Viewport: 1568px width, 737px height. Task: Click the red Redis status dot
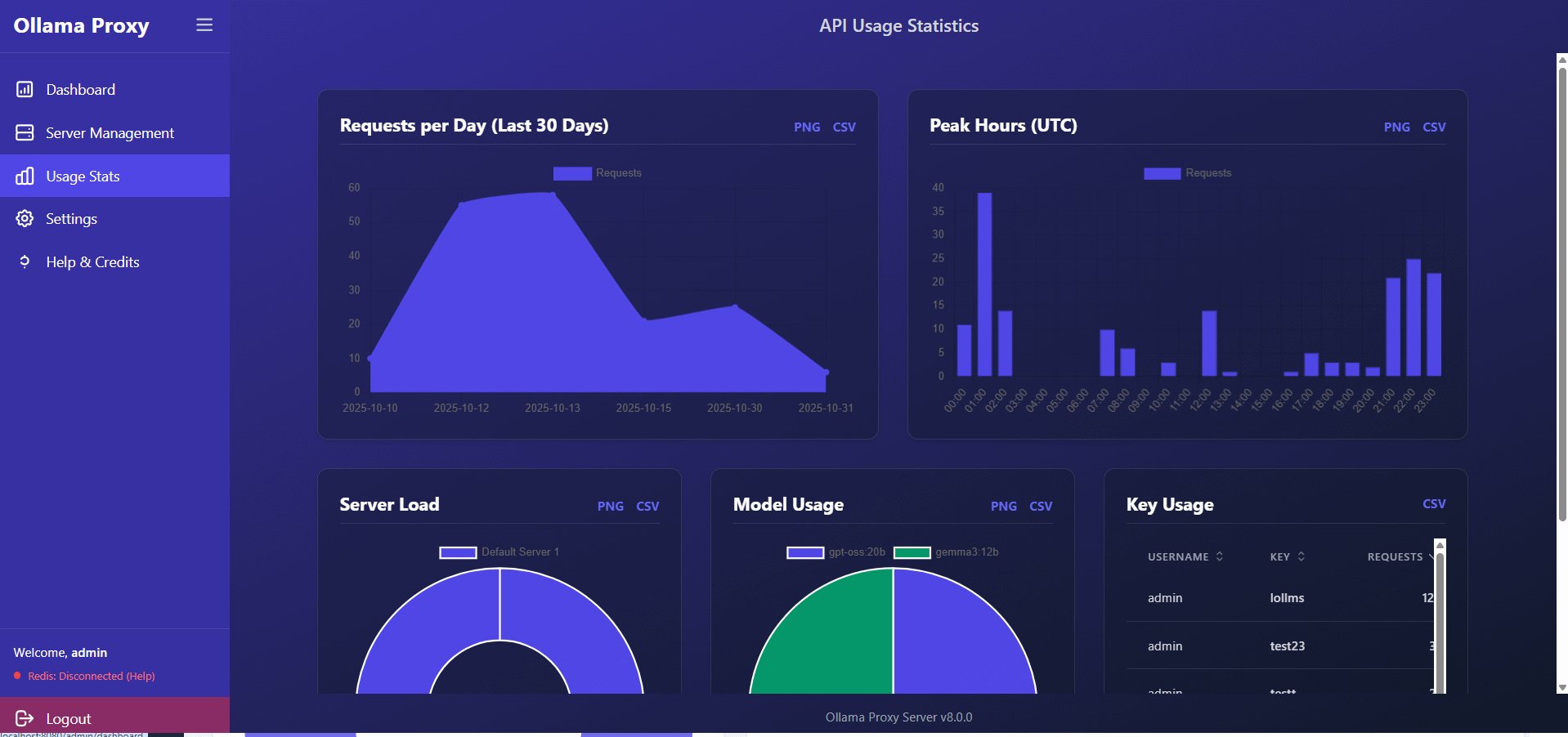17,676
